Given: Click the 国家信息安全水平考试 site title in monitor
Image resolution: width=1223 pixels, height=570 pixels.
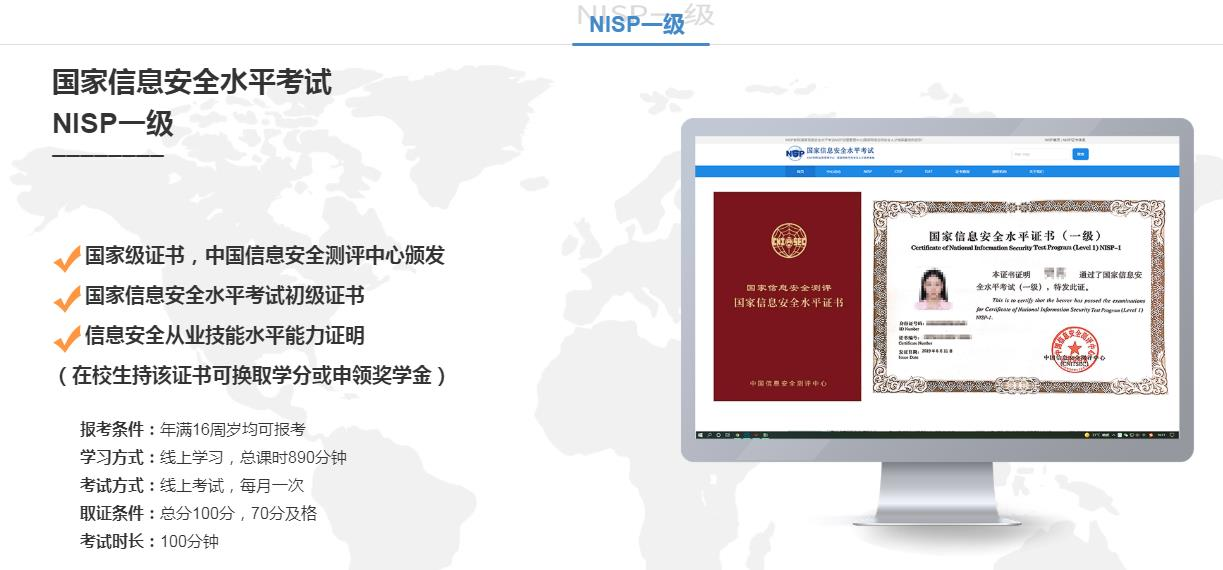Looking at the screenshot, I should click(842, 151).
